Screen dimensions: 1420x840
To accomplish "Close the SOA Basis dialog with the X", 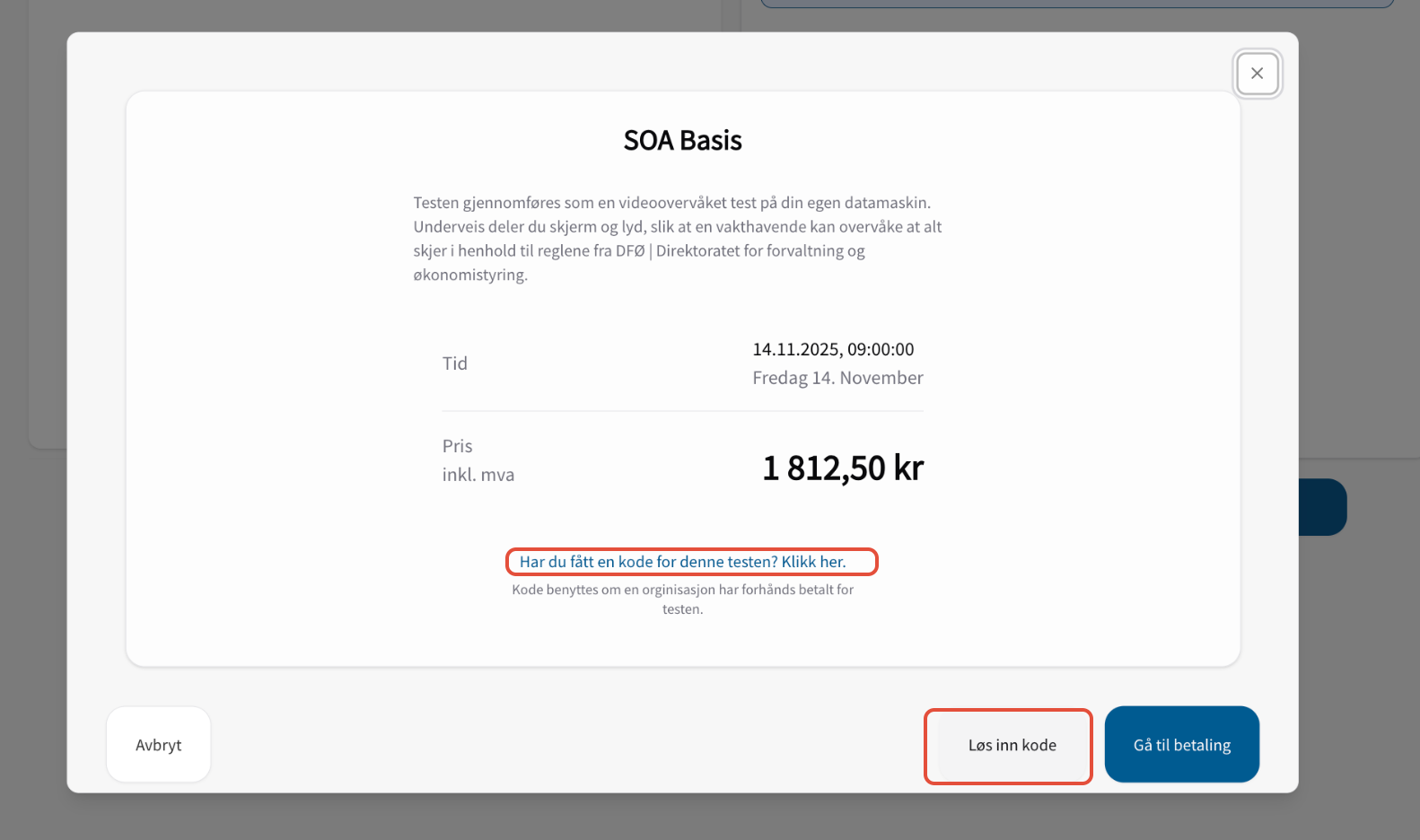I will pos(1257,74).
